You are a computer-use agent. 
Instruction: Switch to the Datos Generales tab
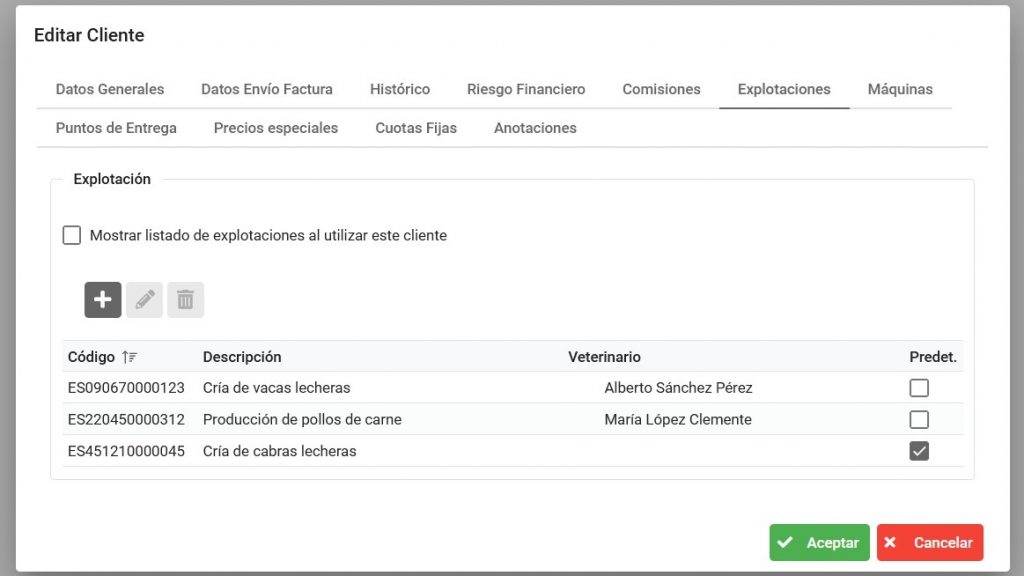(109, 89)
